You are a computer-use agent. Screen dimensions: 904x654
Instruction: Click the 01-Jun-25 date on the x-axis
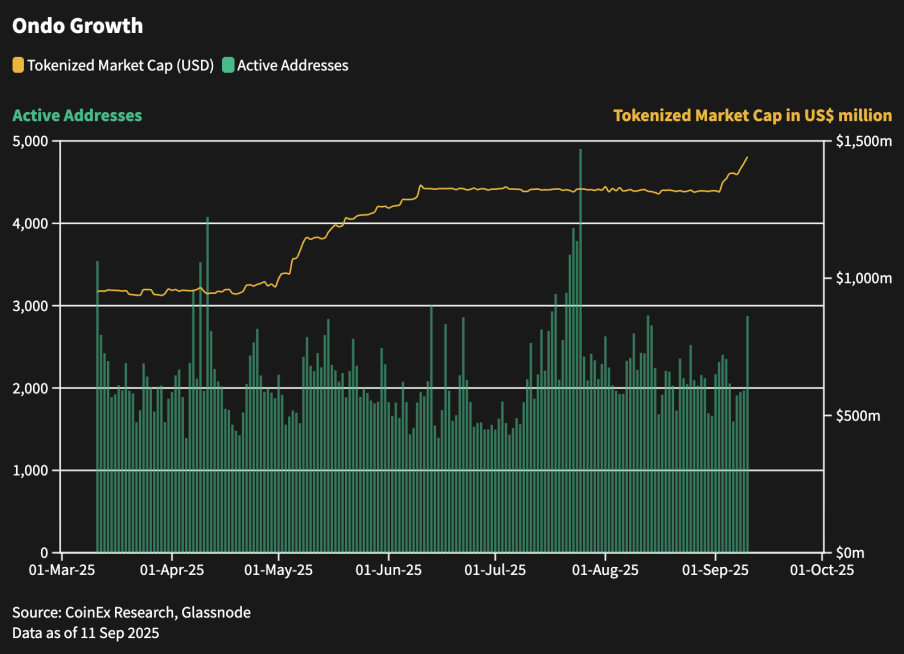(x=388, y=570)
